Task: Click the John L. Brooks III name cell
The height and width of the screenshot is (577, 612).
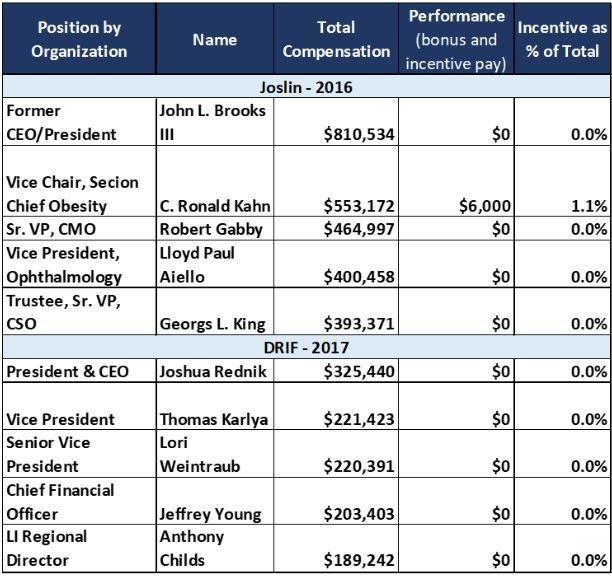Action: [215, 122]
